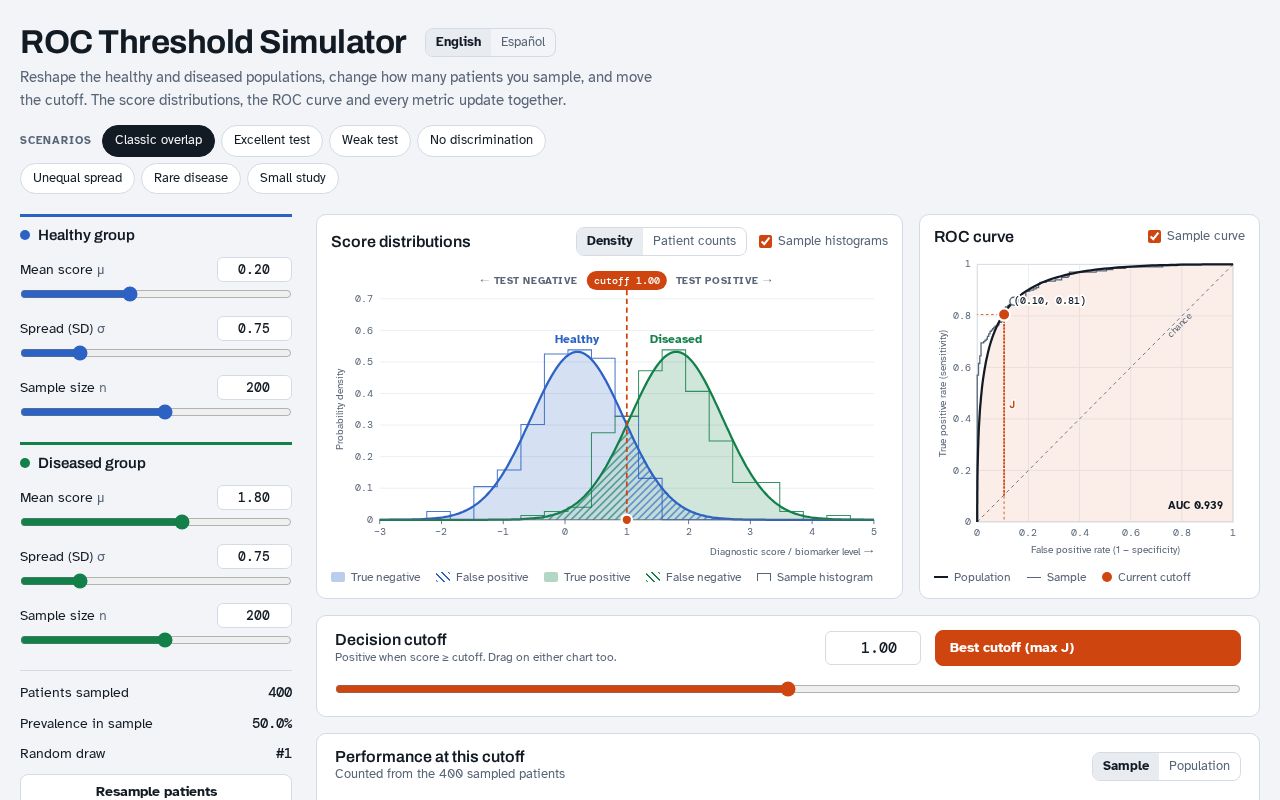
Task: Click the cutoff 1.00 label on chart
Action: pyautogui.click(x=627, y=281)
